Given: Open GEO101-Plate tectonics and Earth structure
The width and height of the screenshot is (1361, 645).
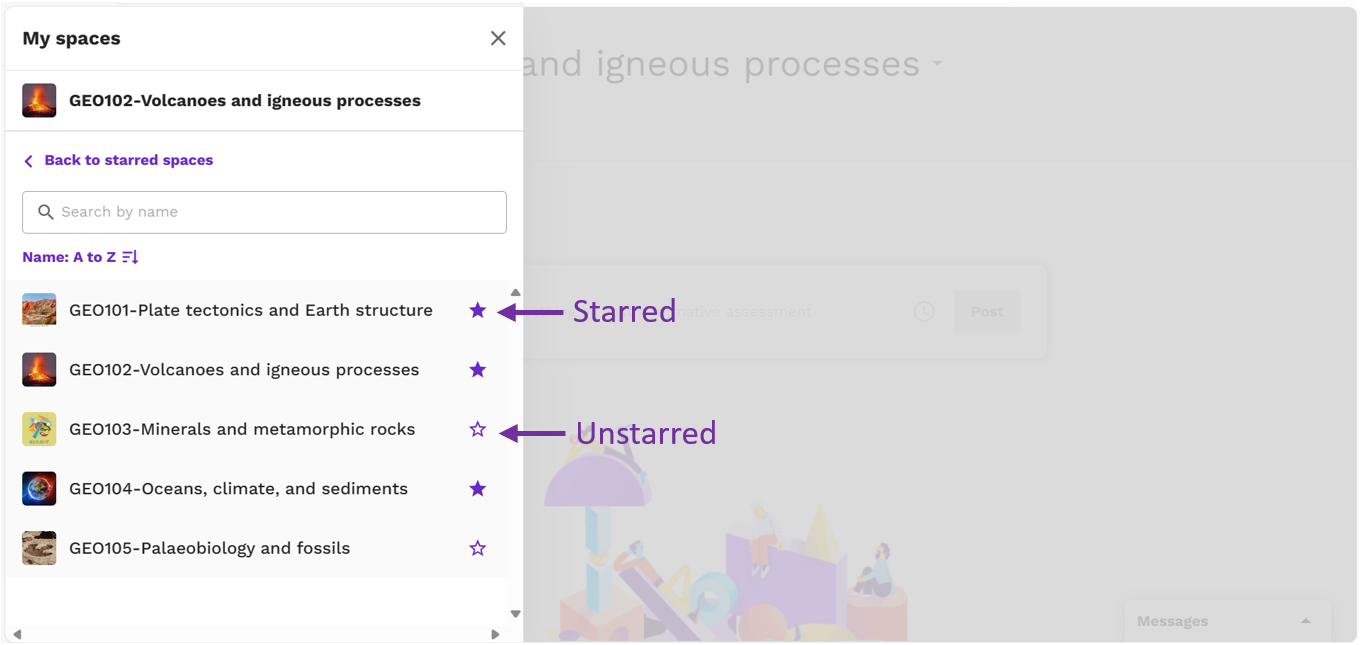Looking at the screenshot, I should [x=251, y=310].
